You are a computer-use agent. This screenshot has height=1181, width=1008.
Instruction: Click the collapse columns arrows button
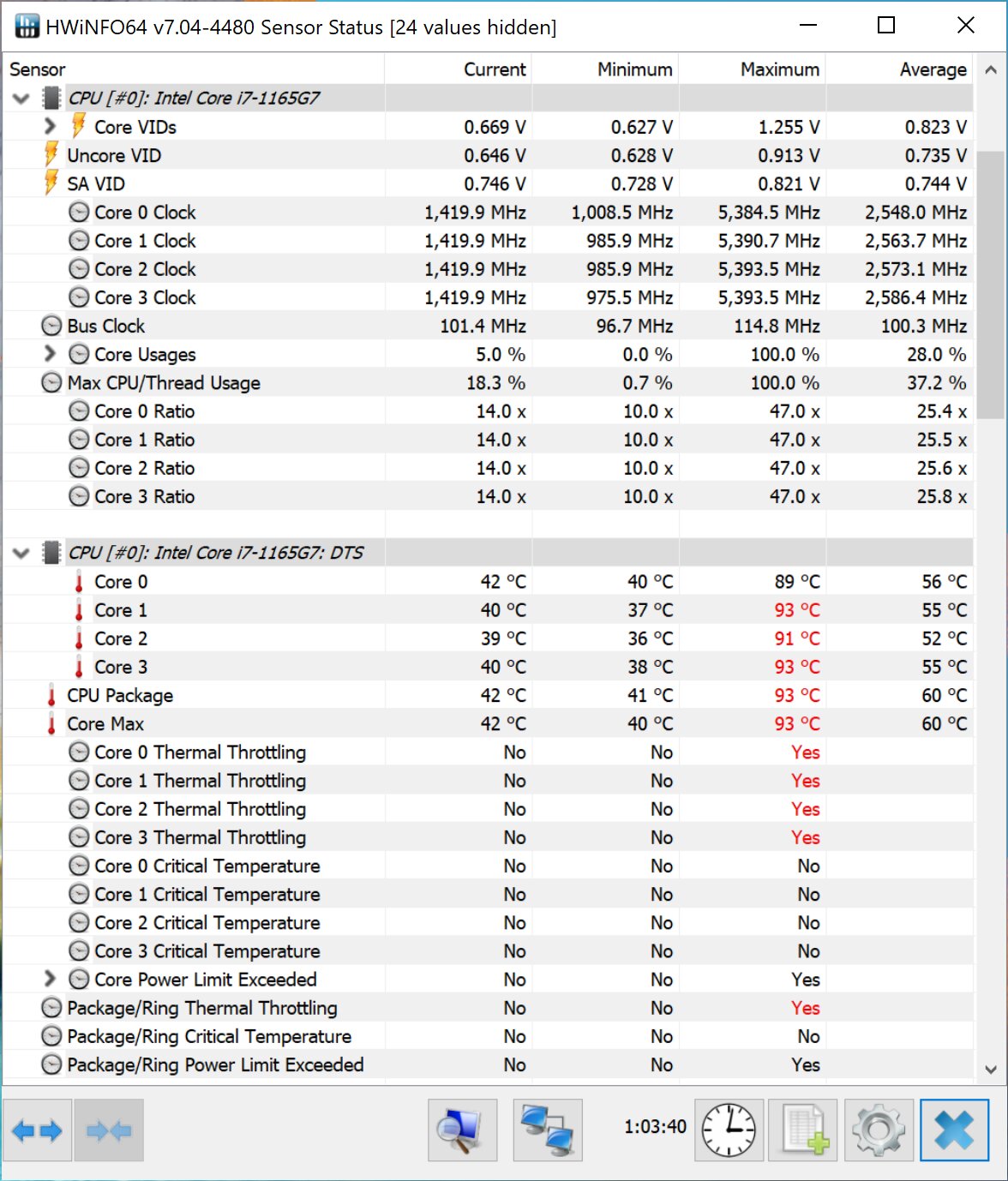click(x=109, y=1131)
